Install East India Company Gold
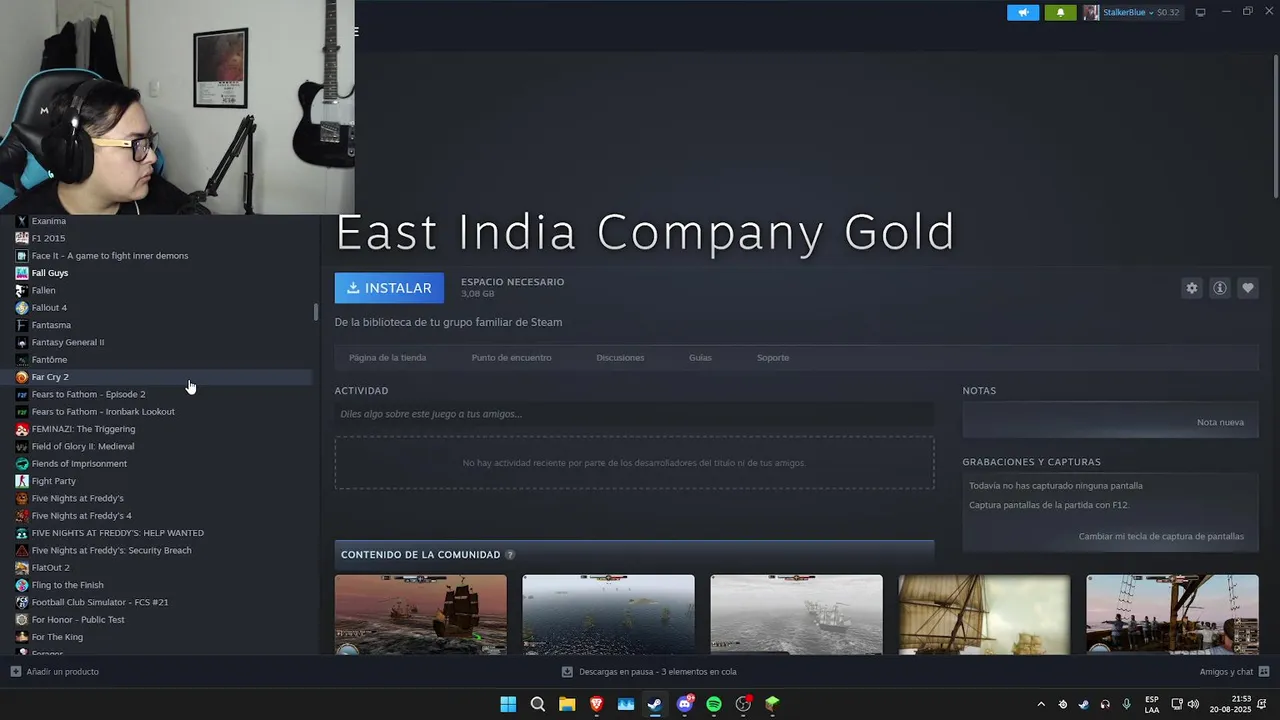The image size is (1280, 720). [389, 288]
